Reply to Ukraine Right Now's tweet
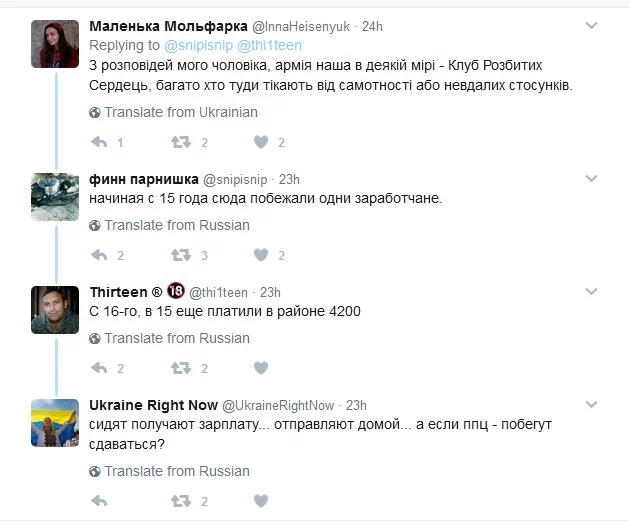The image size is (629, 526). point(98,500)
